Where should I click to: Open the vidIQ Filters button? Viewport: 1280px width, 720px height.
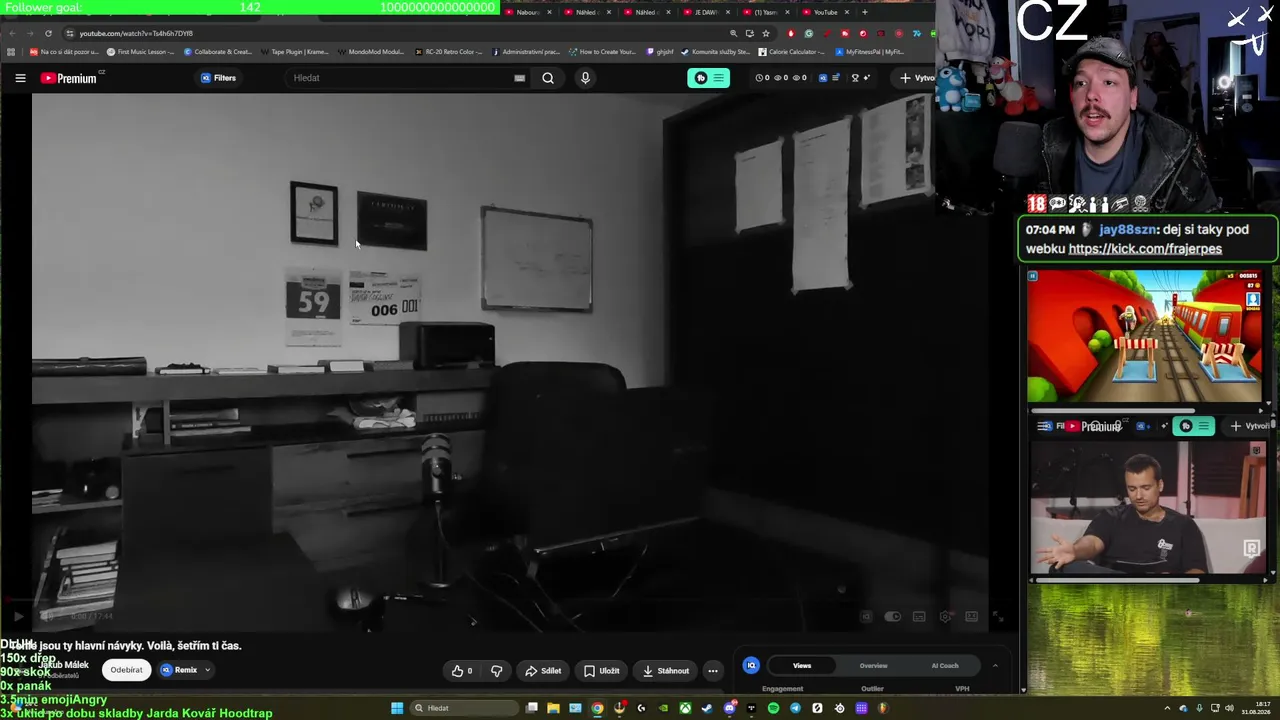coord(218,78)
